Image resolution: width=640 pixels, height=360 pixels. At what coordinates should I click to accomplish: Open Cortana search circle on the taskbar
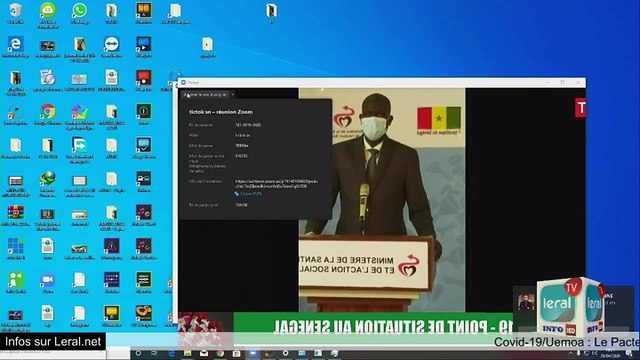(x=138, y=353)
